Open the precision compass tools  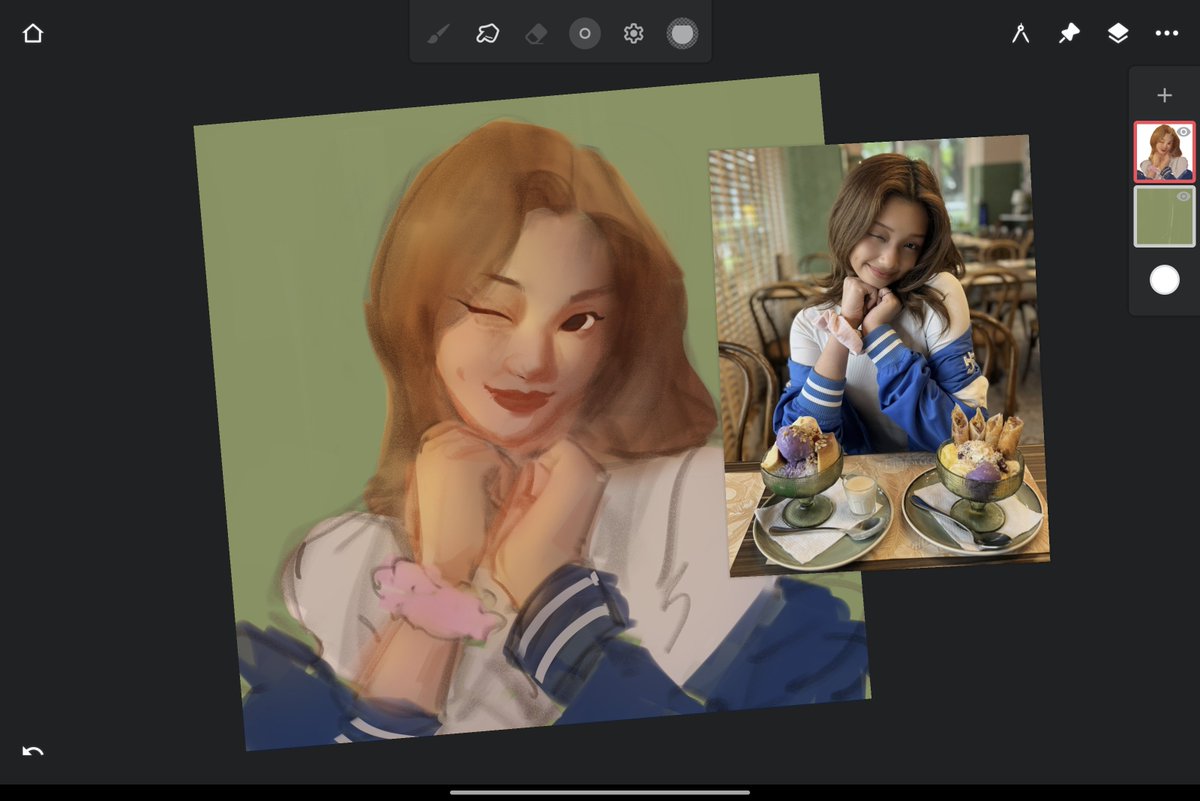tap(1020, 34)
